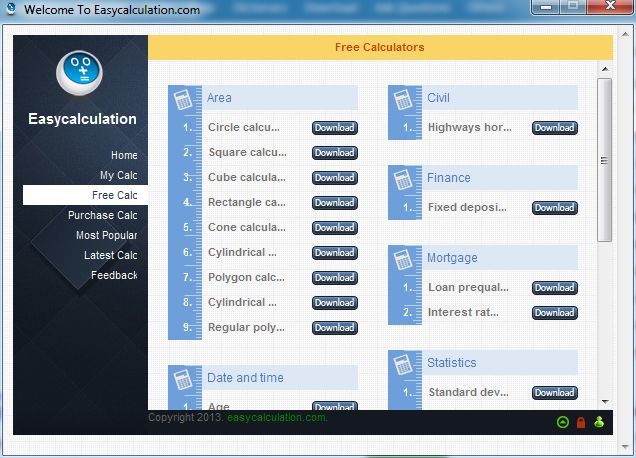
Task: Download the Square calculator
Action: 335,153
